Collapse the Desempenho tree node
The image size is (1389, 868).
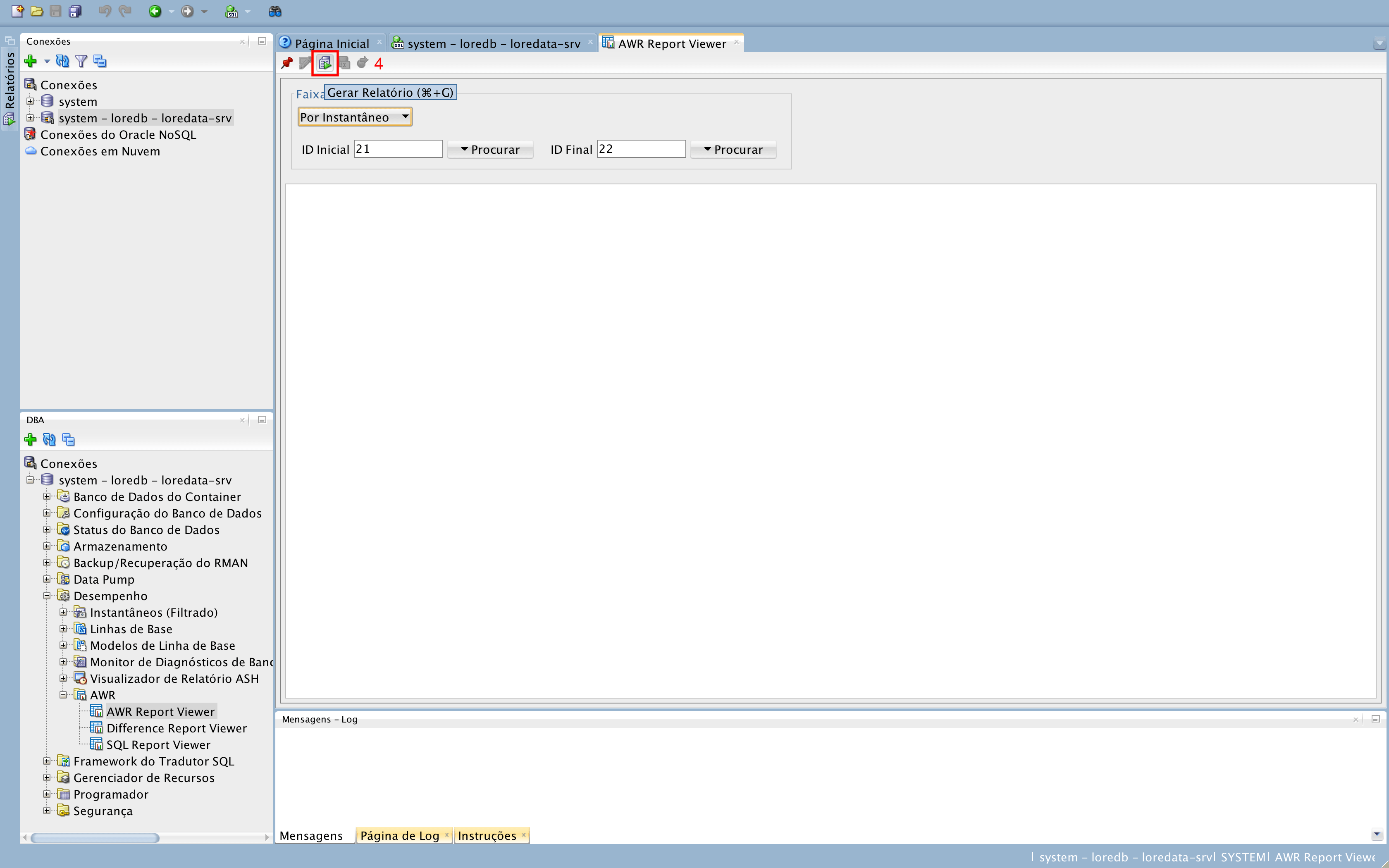click(x=47, y=596)
